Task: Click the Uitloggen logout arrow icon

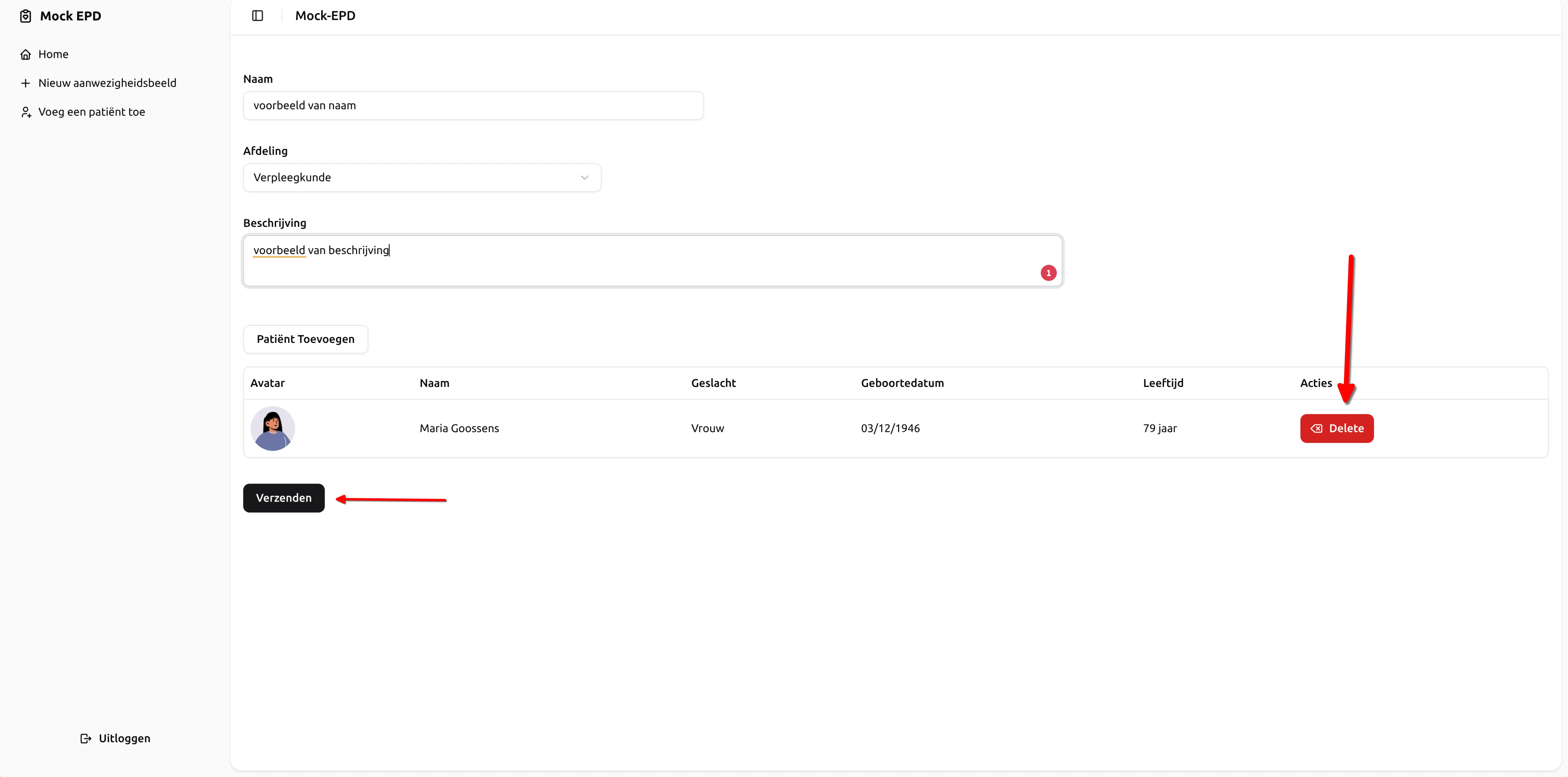Action: (x=86, y=738)
